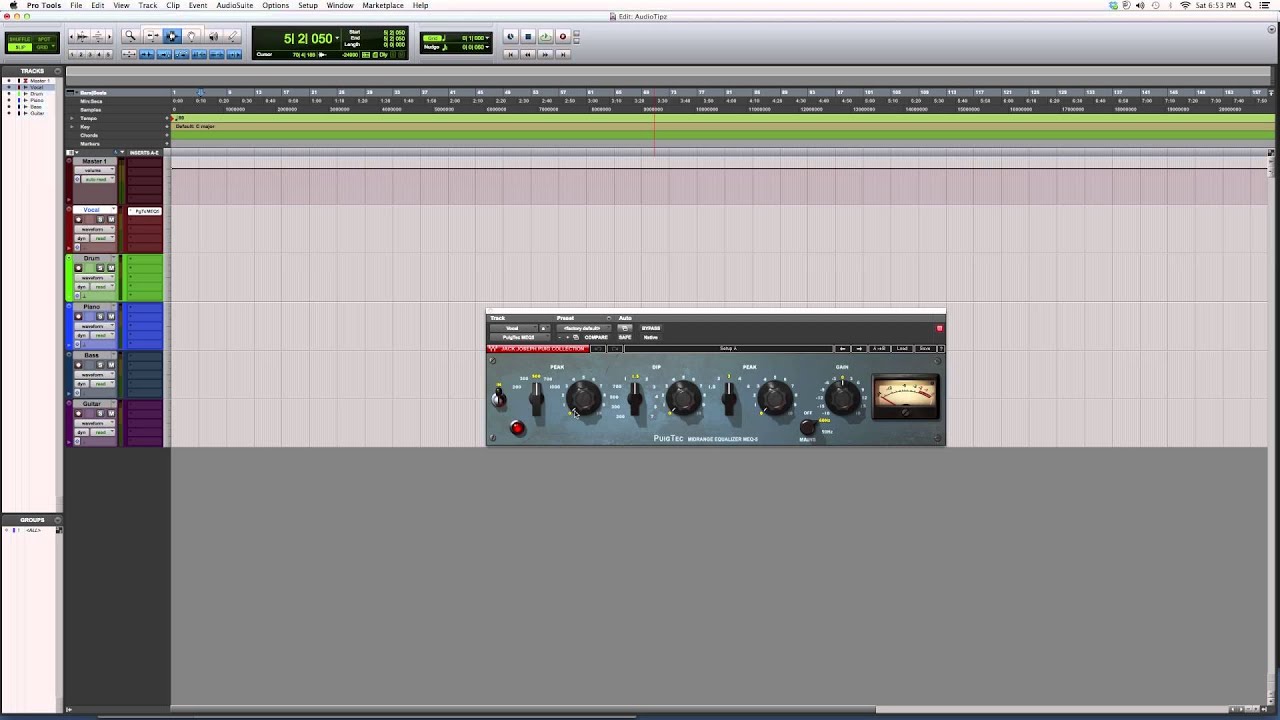Adjust the DIP gain knob
The width and height of the screenshot is (1280, 720).
click(x=684, y=397)
